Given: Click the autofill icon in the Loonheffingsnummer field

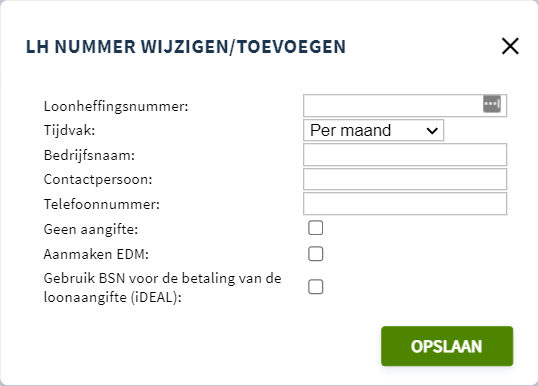Looking at the screenshot, I should (x=492, y=104).
